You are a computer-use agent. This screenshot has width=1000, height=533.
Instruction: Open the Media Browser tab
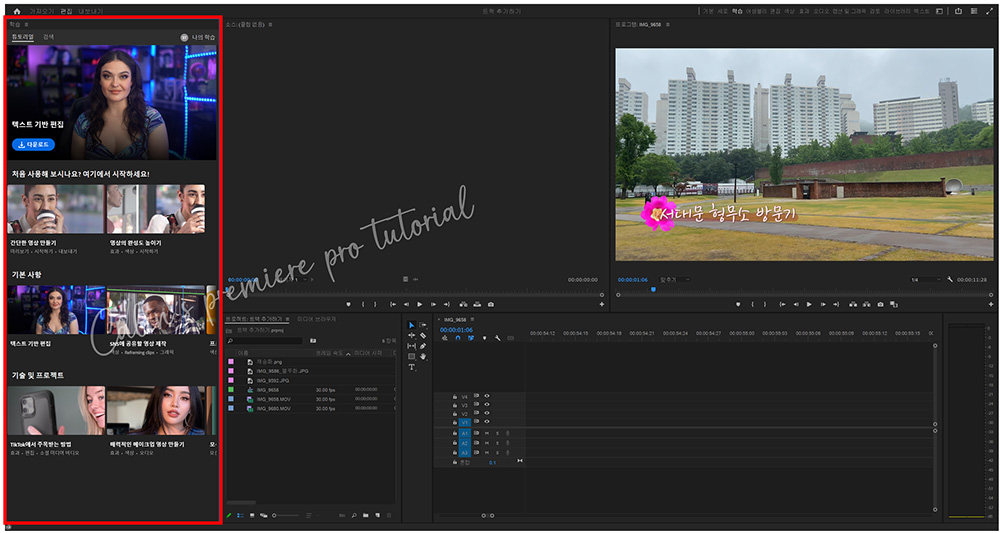coord(316,319)
